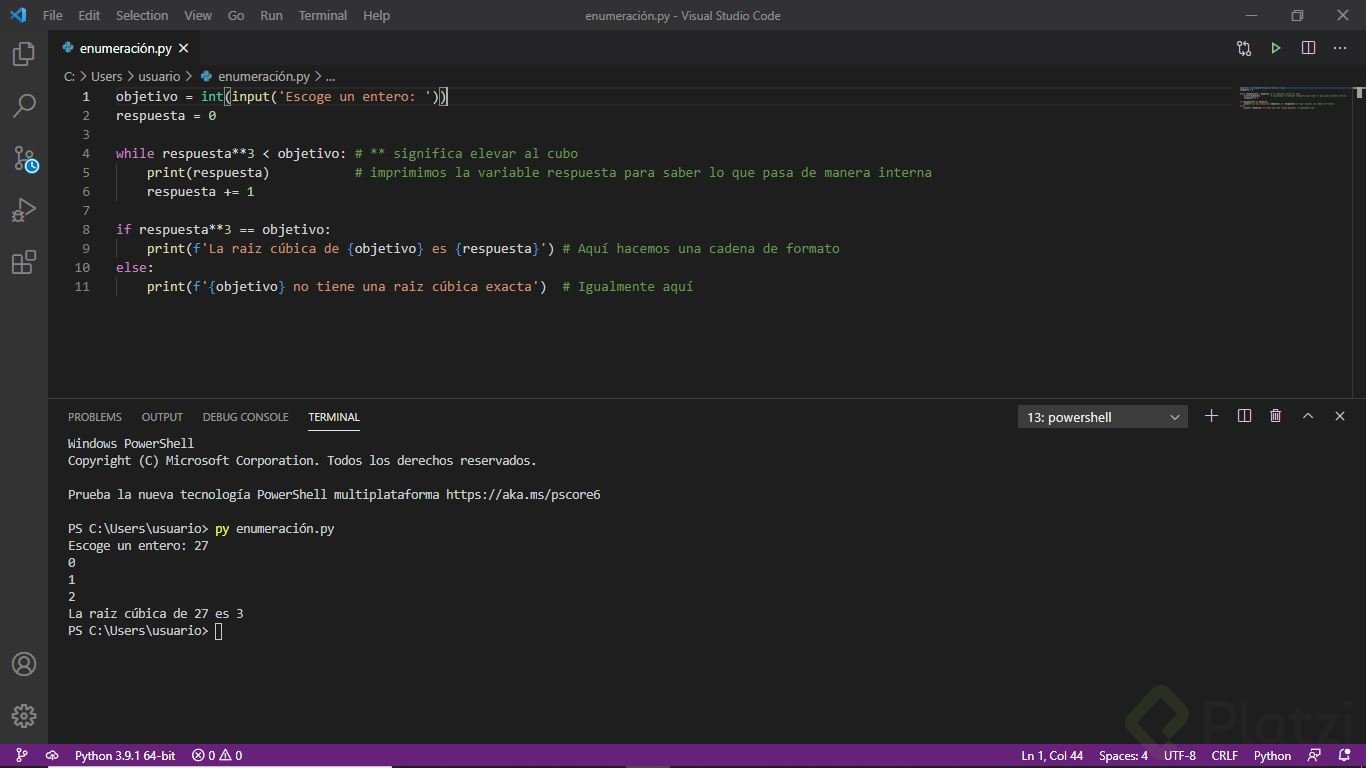Select the enumeración.py editor tab
The height and width of the screenshot is (768, 1366).
click(125, 48)
